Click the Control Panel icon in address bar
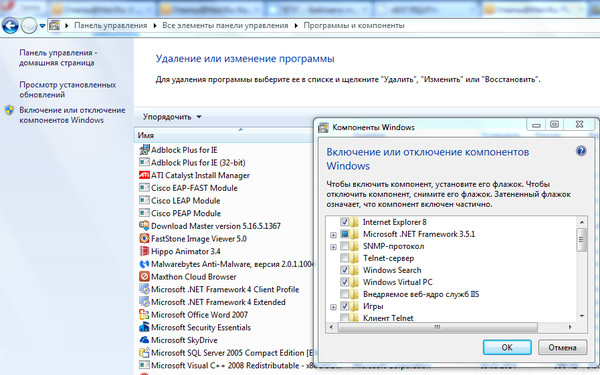Screen dimensions: 600x375 (54, 26)
